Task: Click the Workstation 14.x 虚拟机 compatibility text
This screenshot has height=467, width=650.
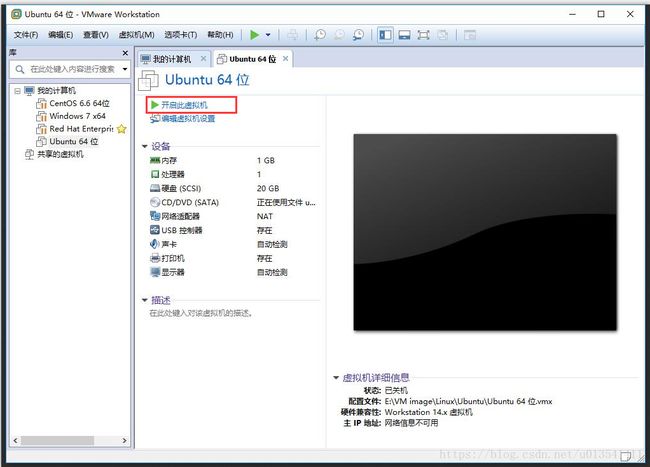Action: pos(429,412)
